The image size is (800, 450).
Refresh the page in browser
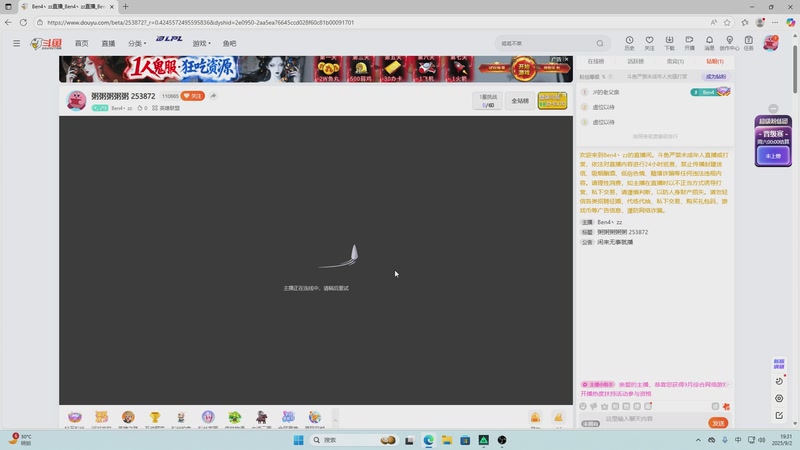point(23,22)
